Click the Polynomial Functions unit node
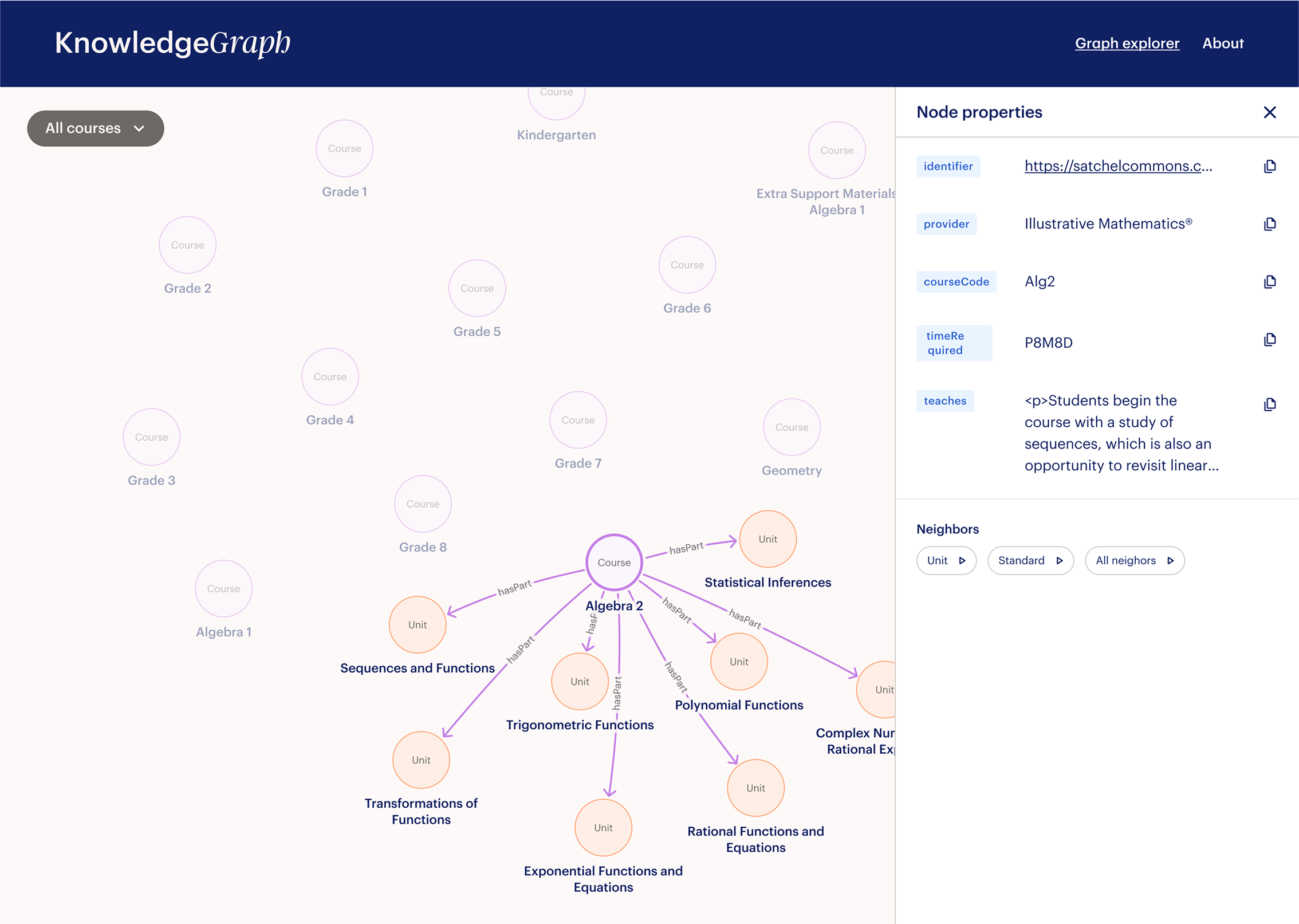The image size is (1299, 924). tap(739, 662)
